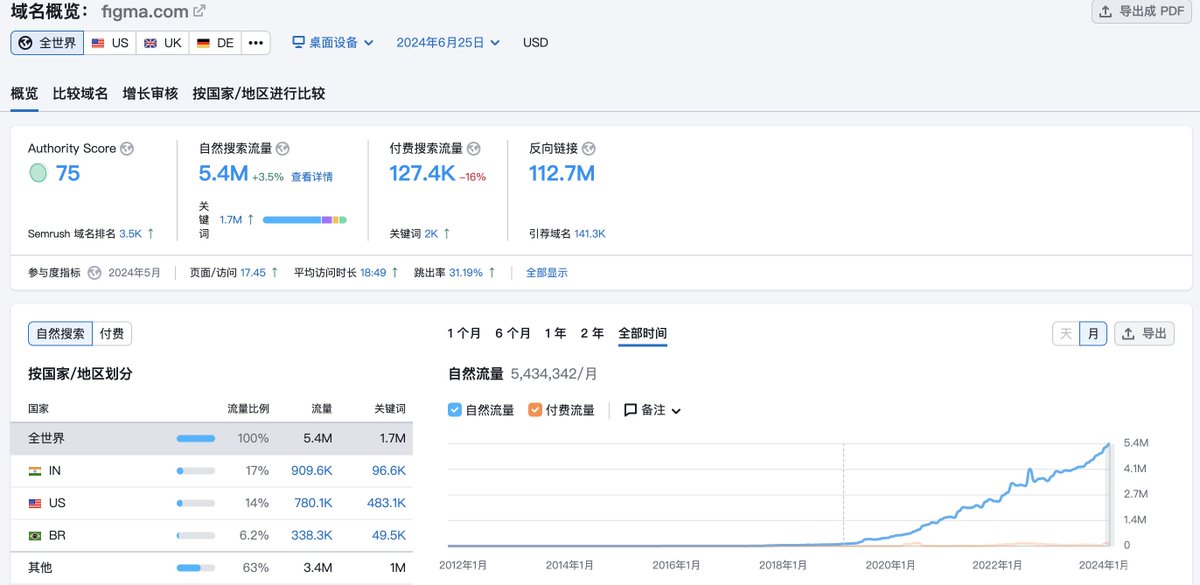
Task: Open 概览 tab
Action: point(24,93)
